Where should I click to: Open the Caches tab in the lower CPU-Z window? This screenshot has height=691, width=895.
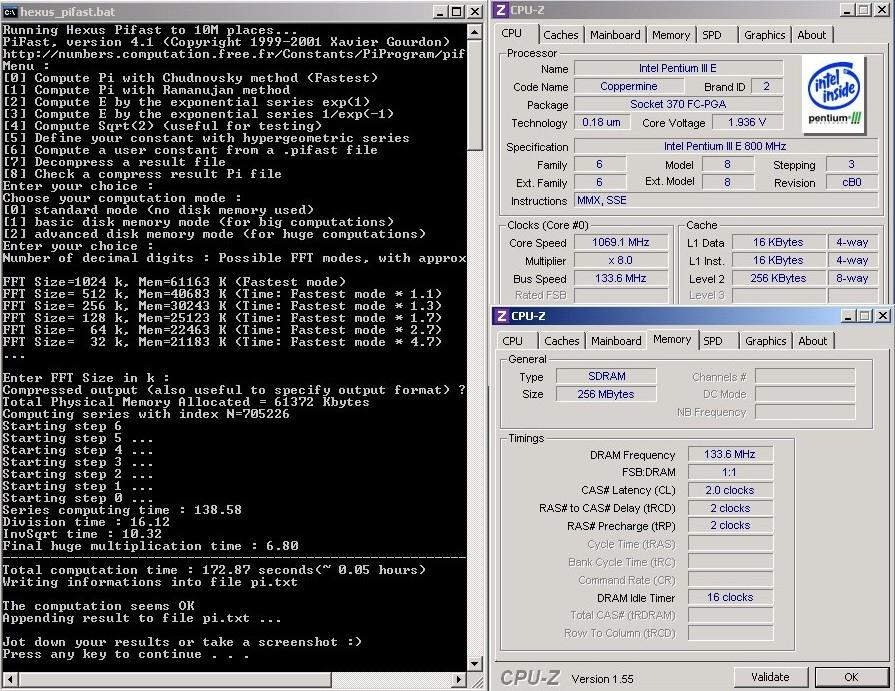562,341
